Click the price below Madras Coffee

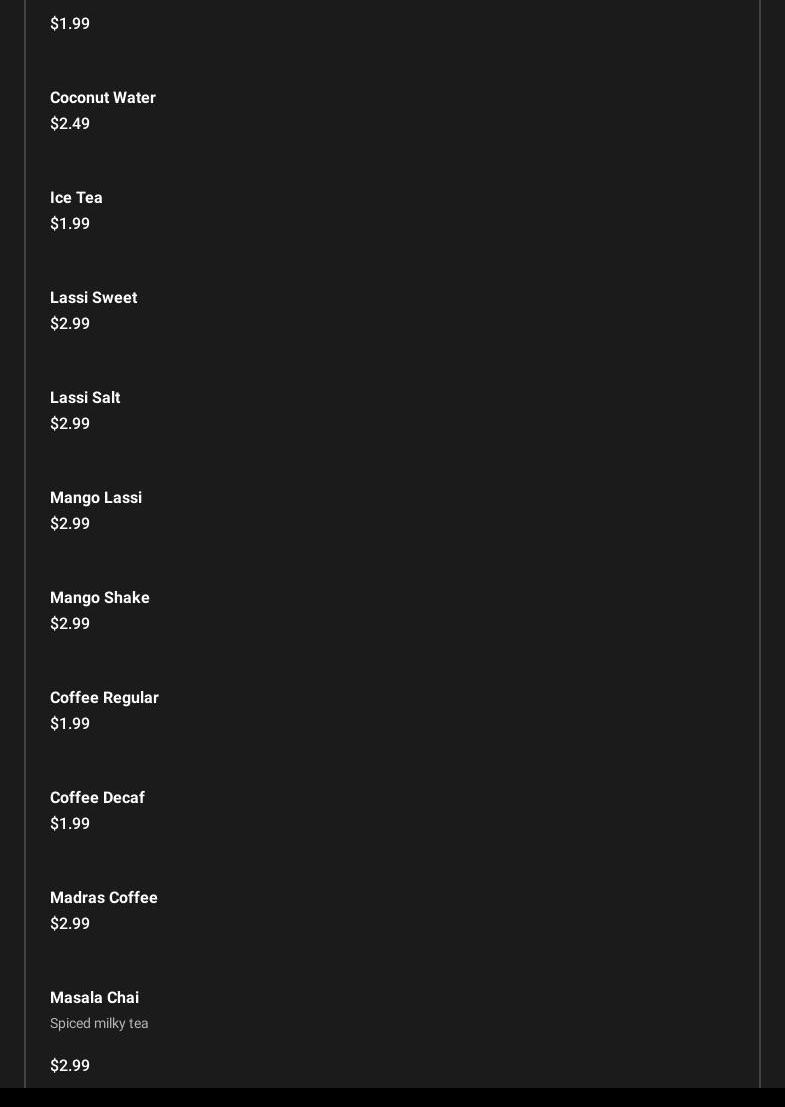pyautogui.click(x=70, y=924)
